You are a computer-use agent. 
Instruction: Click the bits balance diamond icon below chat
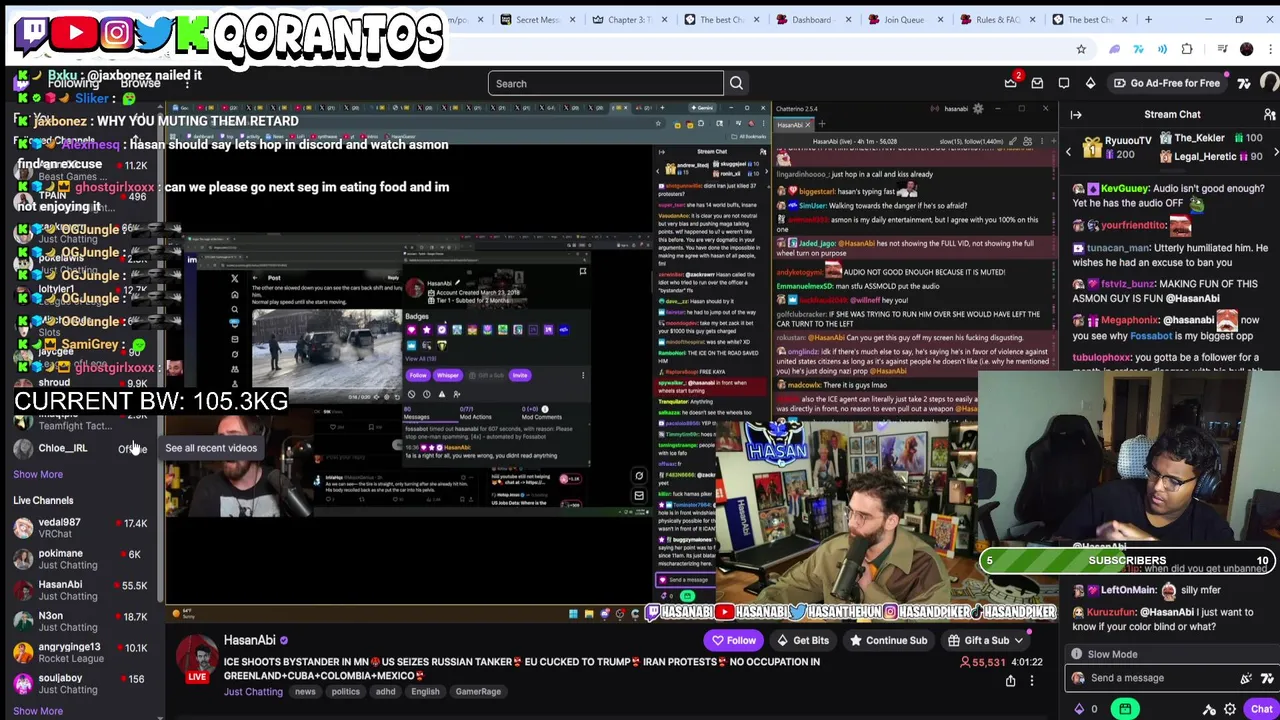1079,709
